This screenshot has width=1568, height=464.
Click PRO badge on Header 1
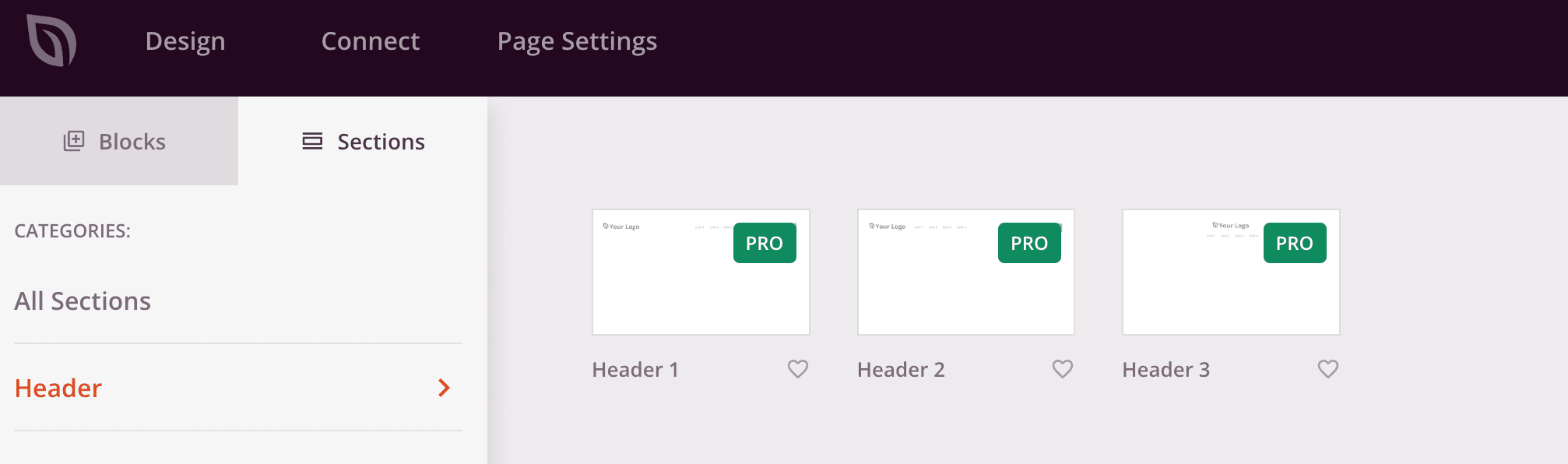pos(765,243)
